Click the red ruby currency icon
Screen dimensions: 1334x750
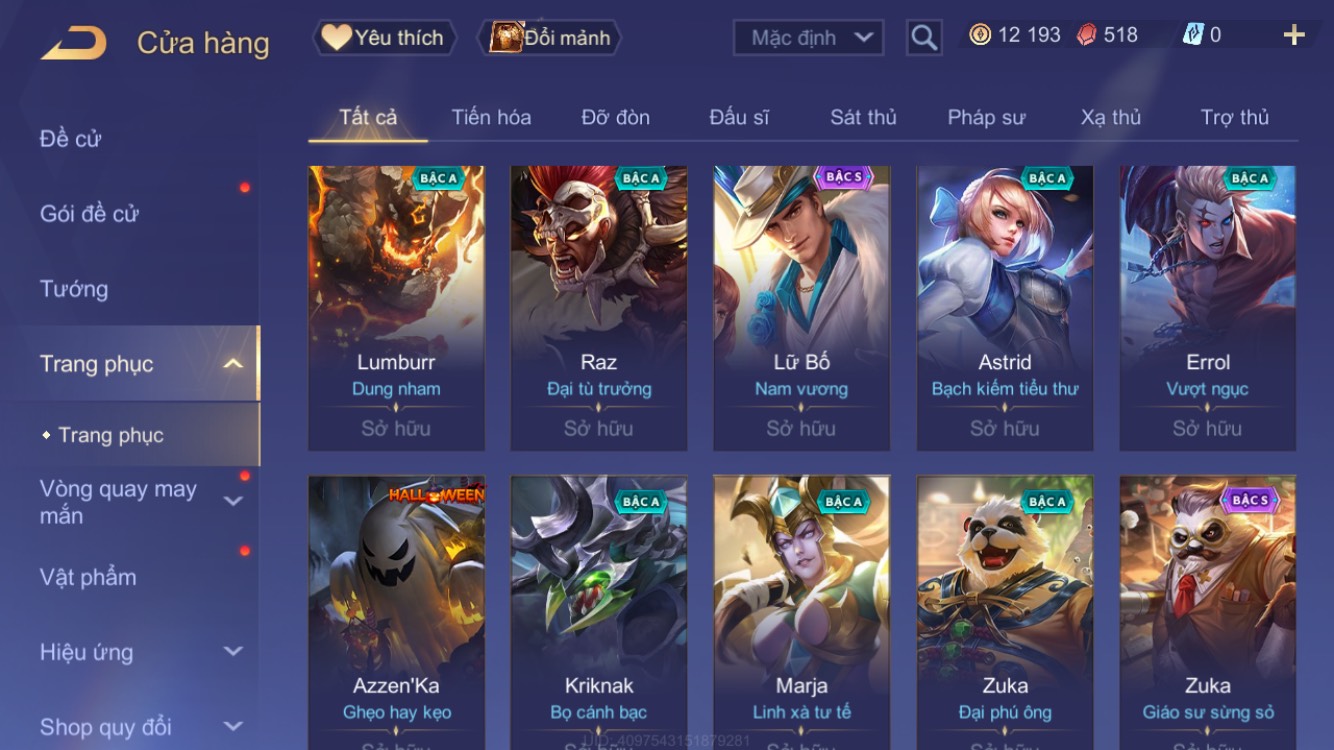coord(1086,35)
